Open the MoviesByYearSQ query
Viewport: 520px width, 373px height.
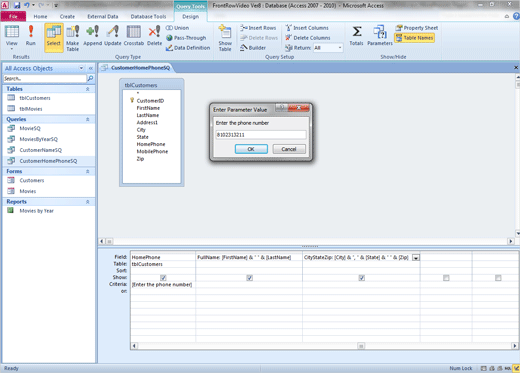[38, 139]
